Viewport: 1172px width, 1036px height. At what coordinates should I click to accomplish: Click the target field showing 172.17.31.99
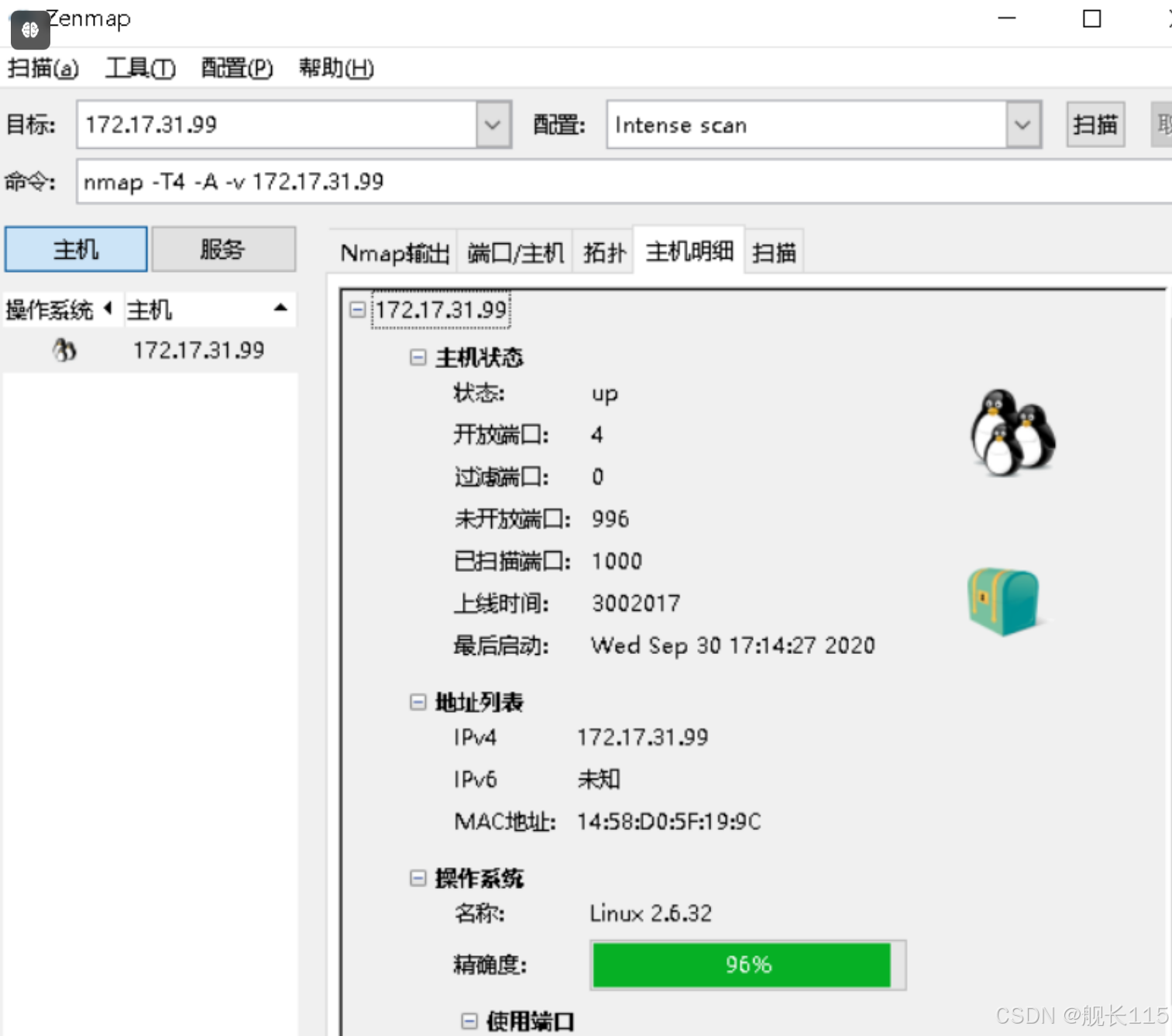[277, 124]
